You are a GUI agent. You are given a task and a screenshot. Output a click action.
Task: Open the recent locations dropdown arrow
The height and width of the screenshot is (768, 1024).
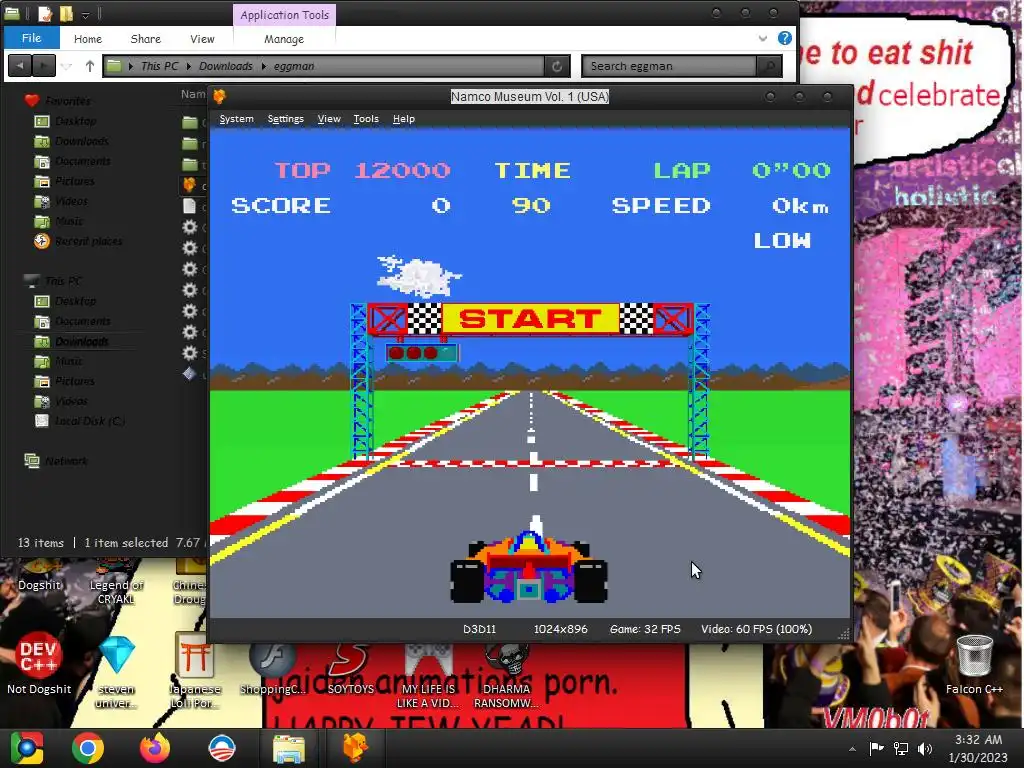67,66
